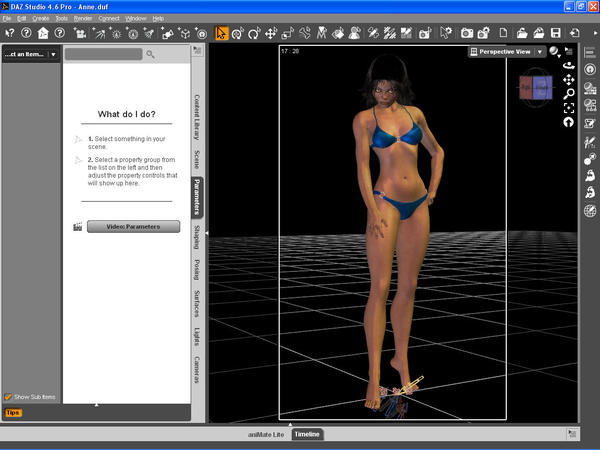Open the Render menu
Image resolution: width=600 pixels, height=450 pixels.
[x=82, y=18]
